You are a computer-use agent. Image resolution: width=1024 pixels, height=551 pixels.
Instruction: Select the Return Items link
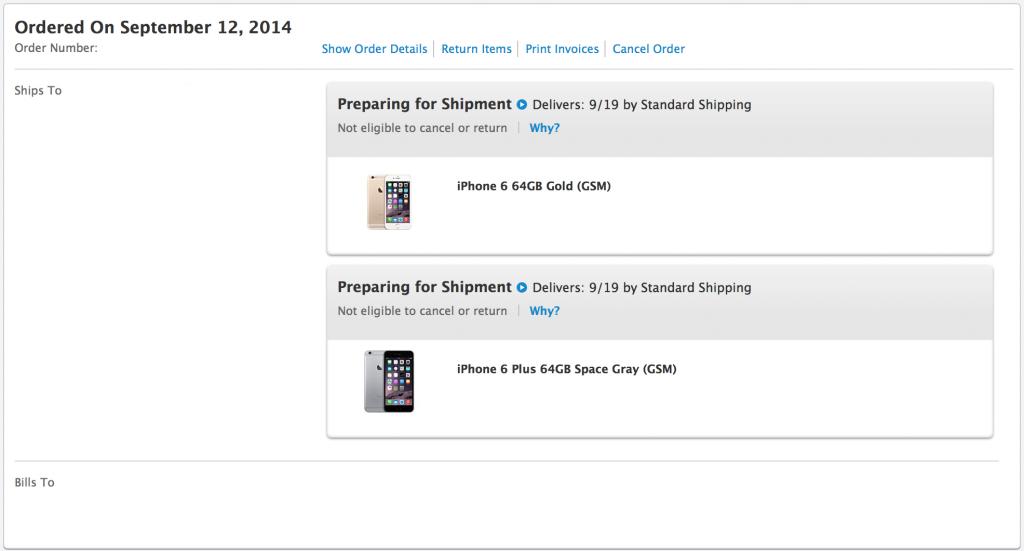tap(476, 49)
